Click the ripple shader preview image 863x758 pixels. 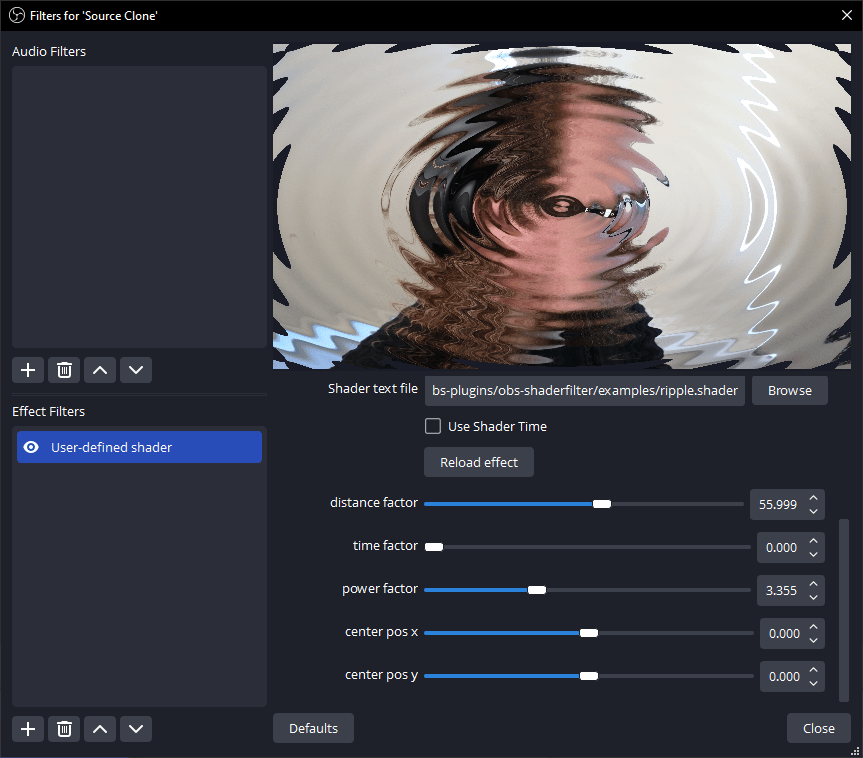562,206
